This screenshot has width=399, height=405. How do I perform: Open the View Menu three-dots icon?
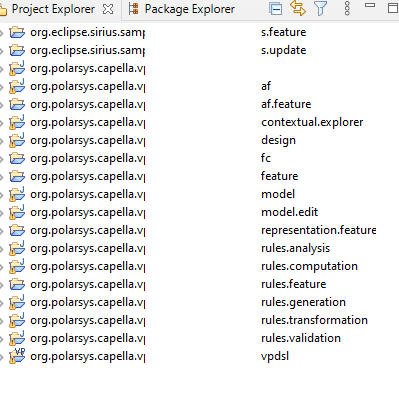(x=347, y=8)
